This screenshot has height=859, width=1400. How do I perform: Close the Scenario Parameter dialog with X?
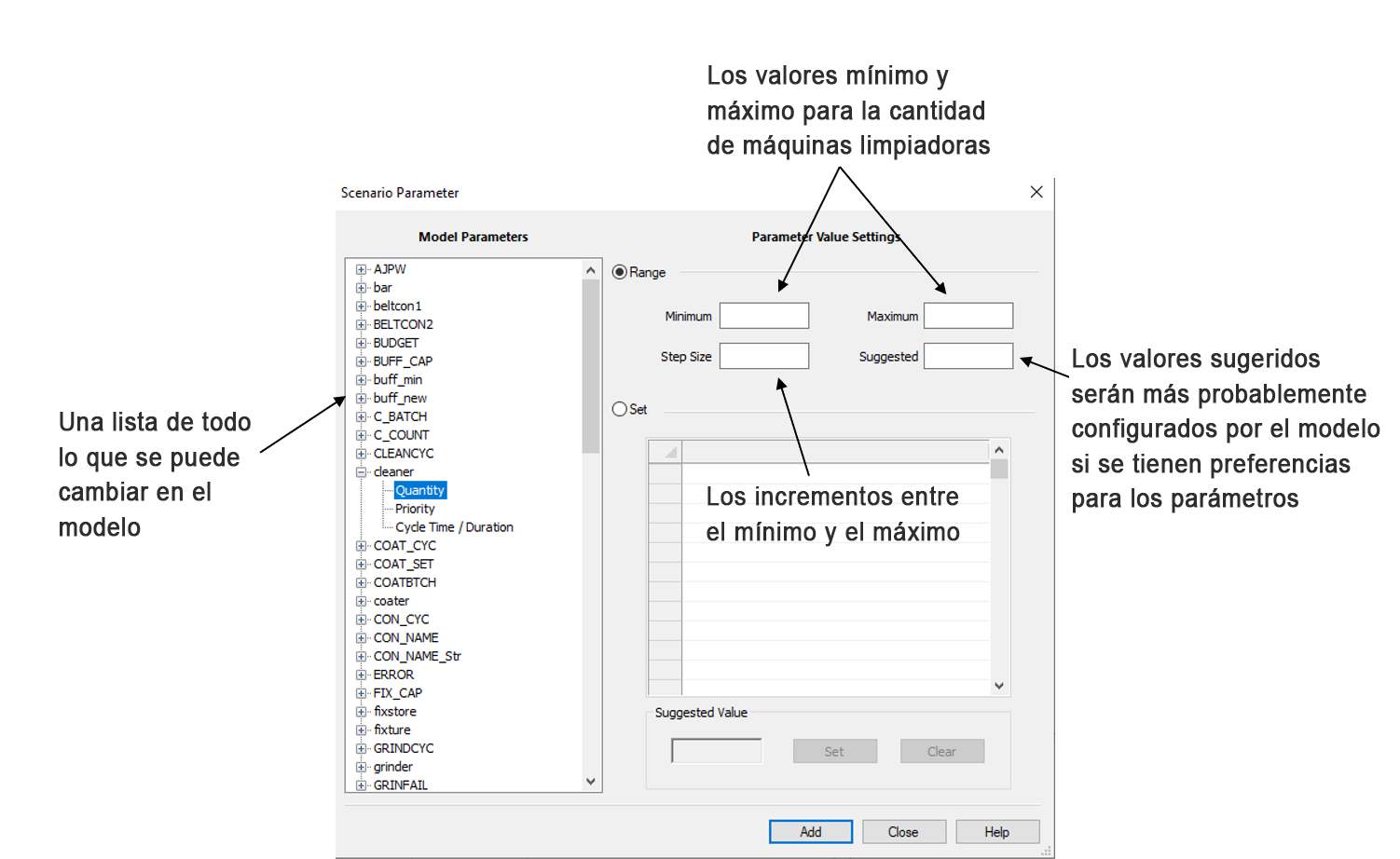(1036, 192)
